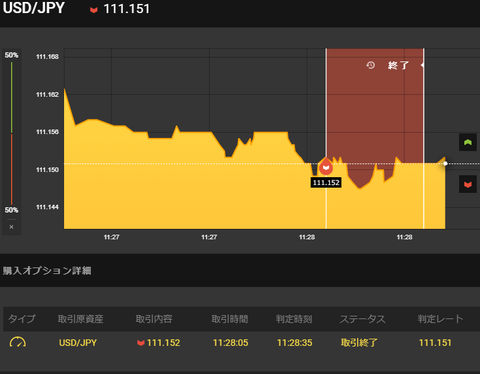Click the 取引原資産 column header
Viewport: 480px width, 374px height.
pyautogui.click(x=80, y=319)
